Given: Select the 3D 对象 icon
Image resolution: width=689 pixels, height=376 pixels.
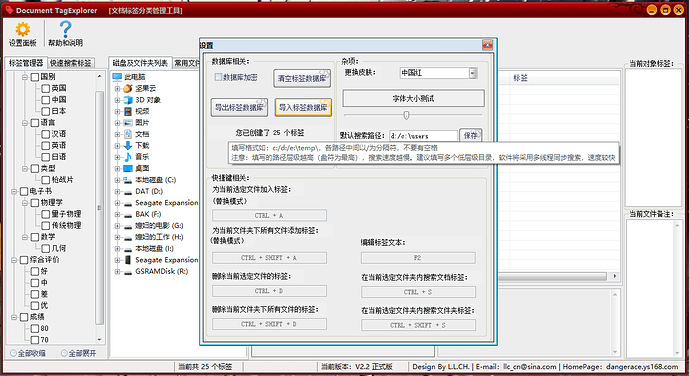Looking at the screenshot, I should (x=127, y=100).
